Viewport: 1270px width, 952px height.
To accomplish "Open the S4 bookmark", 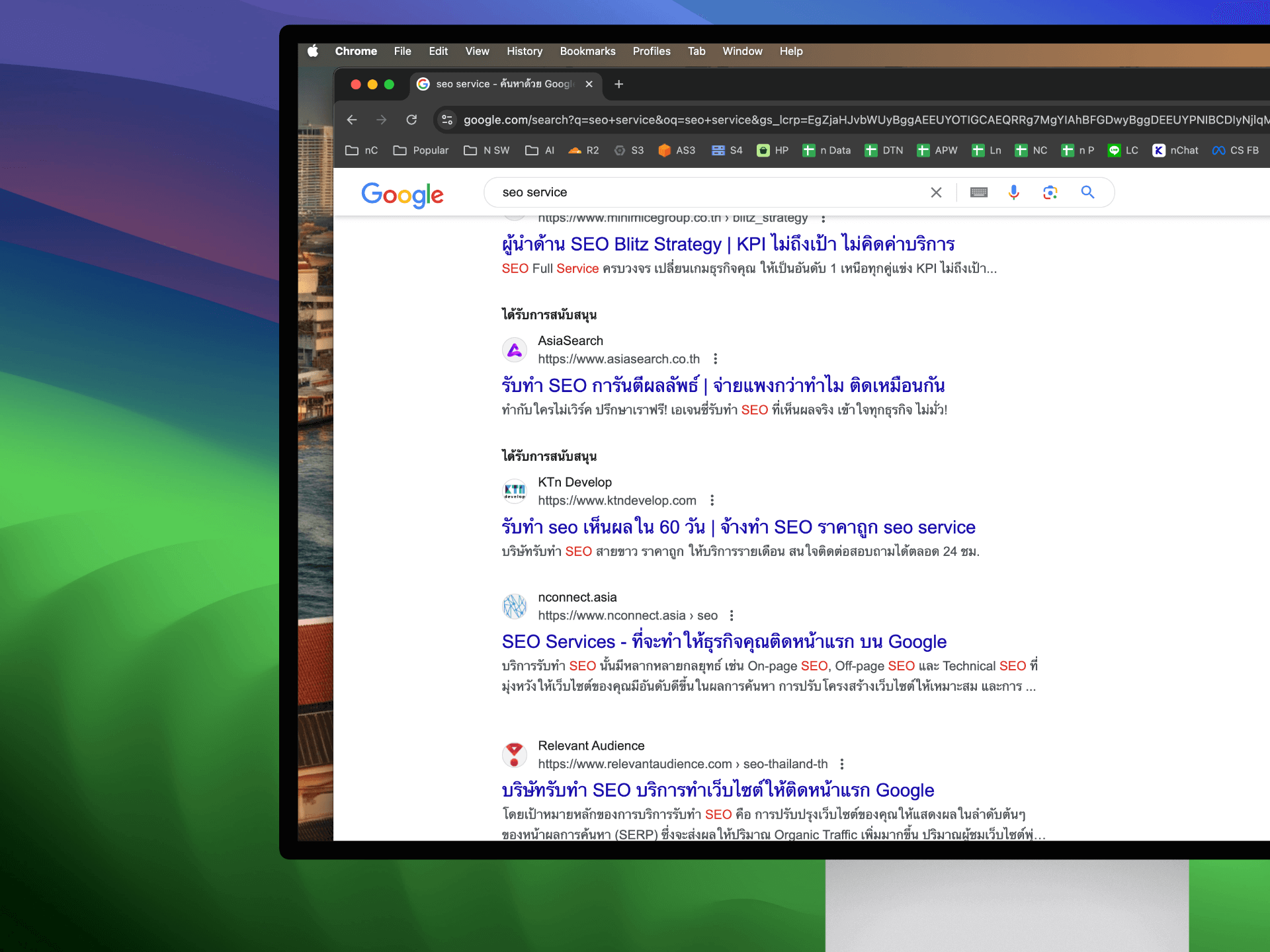I will pyautogui.click(x=727, y=151).
